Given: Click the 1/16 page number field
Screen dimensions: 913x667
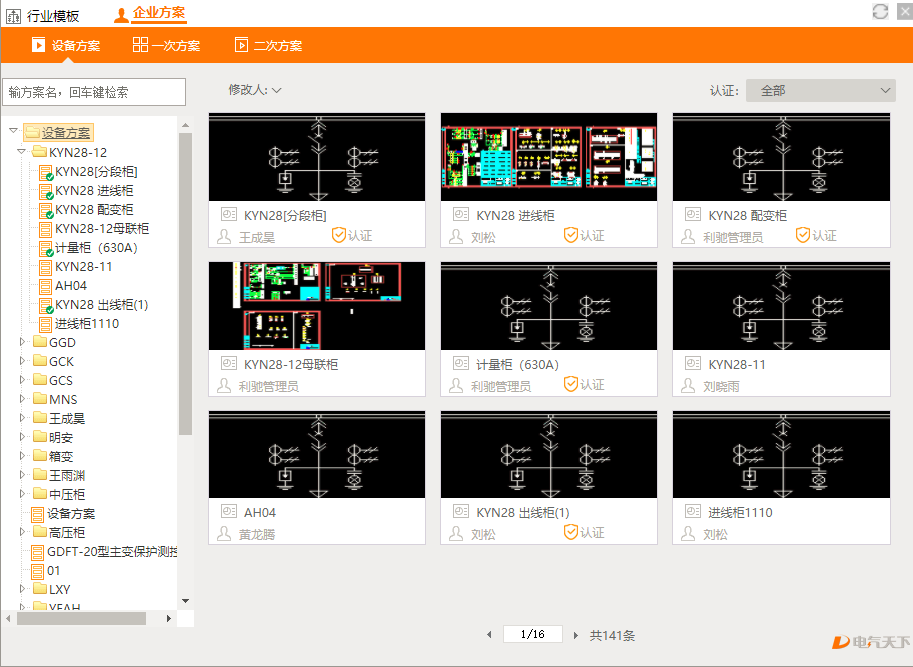Looking at the screenshot, I should point(533,634).
